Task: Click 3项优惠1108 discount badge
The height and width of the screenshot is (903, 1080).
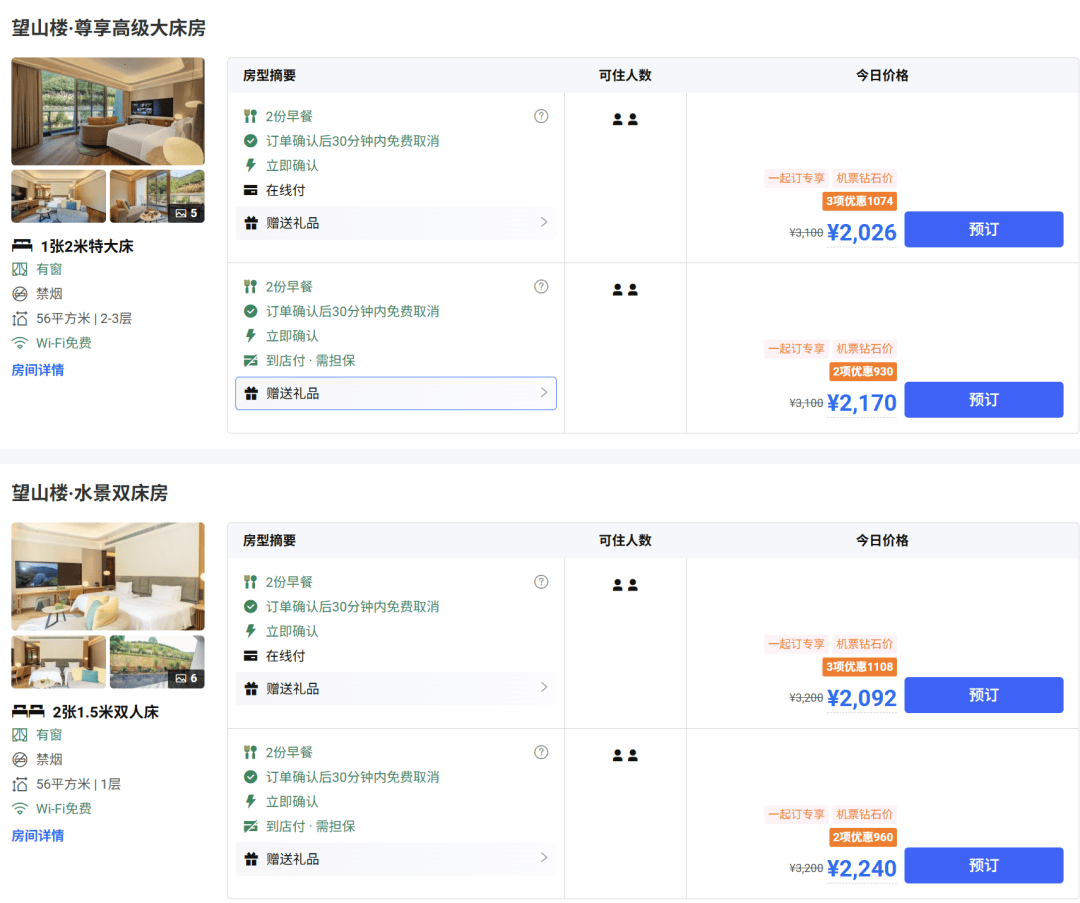Action: [860, 667]
